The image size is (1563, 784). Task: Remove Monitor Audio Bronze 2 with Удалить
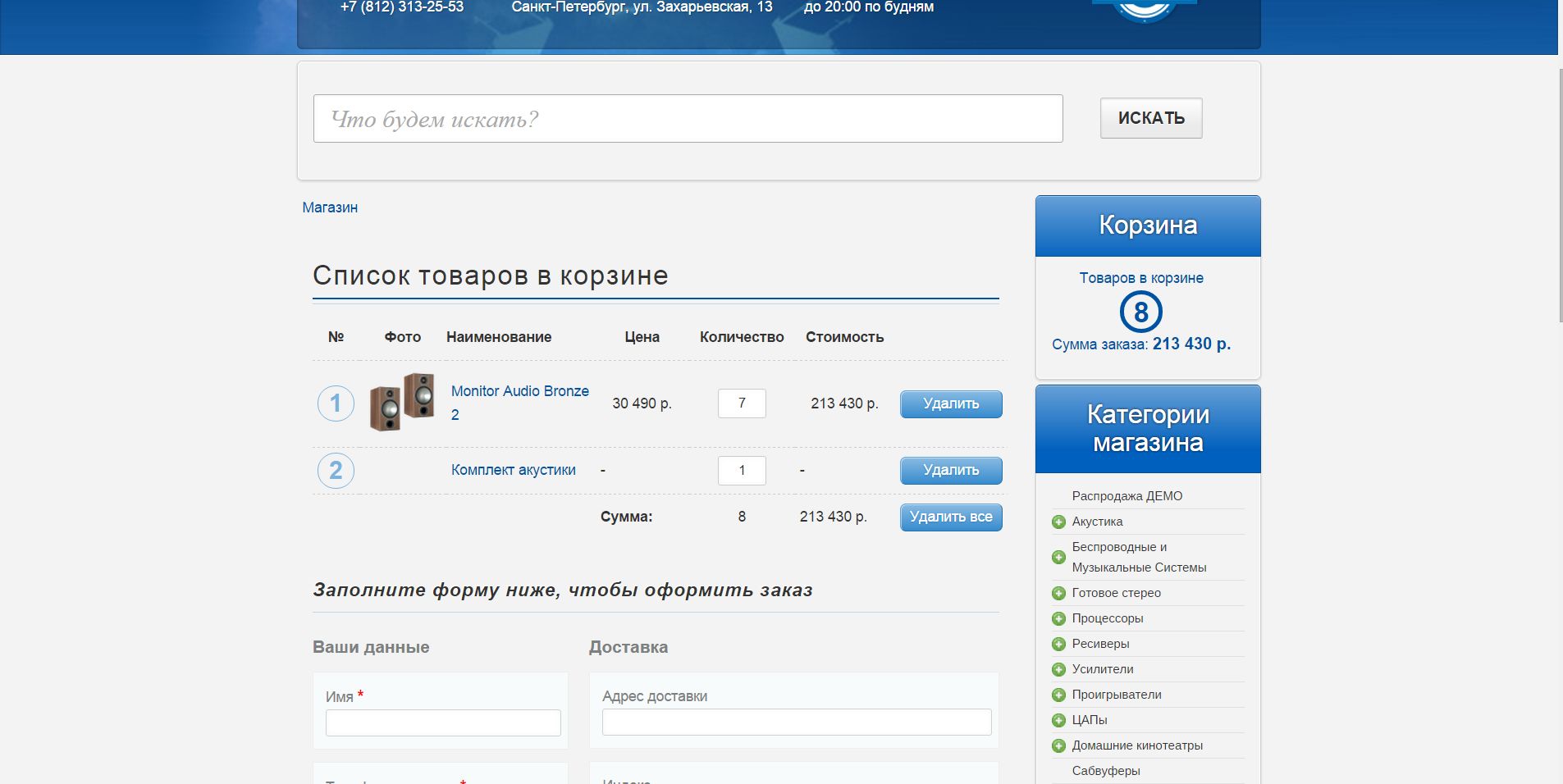coord(950,404)
